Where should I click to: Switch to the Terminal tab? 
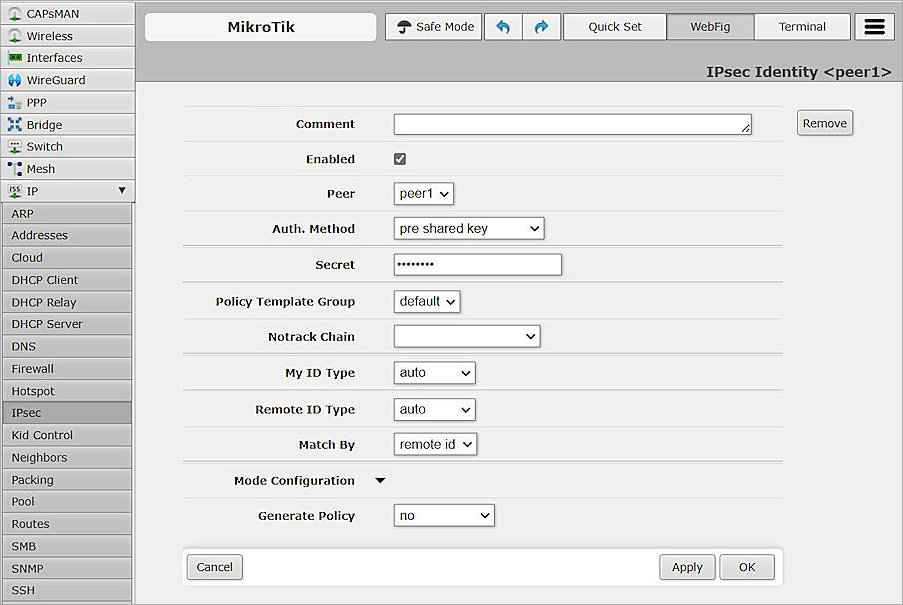tap(802, 27)
